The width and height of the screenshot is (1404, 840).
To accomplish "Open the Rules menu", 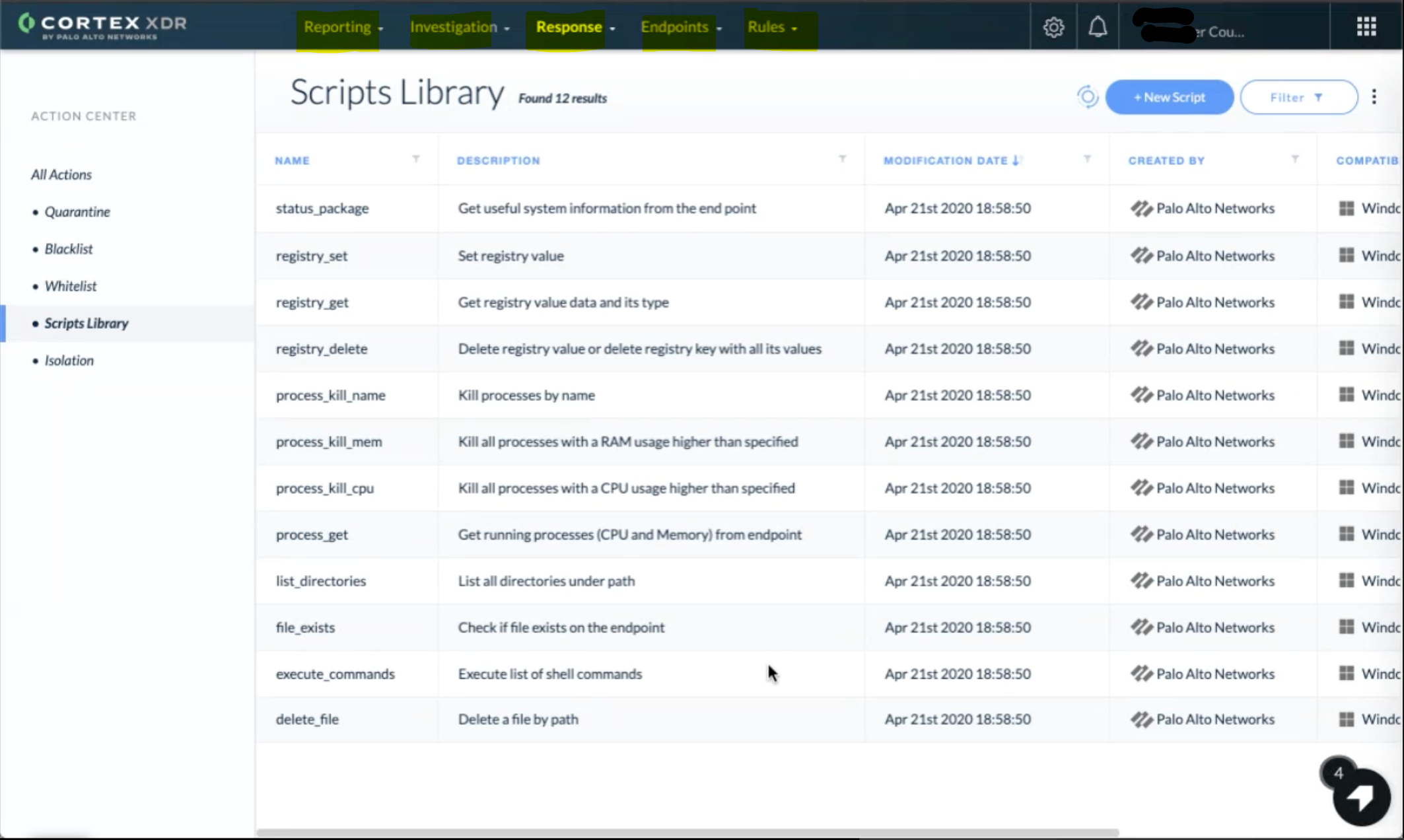I will coord(771,27).
